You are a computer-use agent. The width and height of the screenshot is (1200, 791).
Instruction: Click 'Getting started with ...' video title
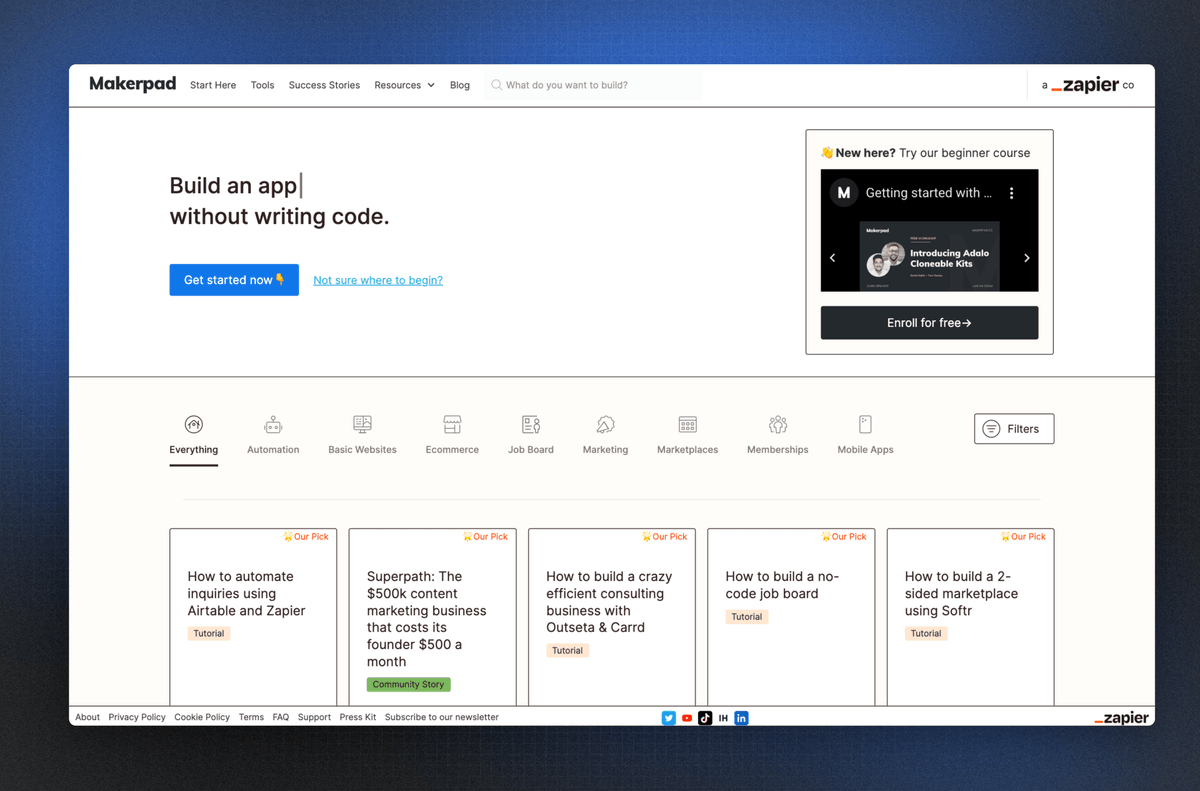[x=929, y=193]
